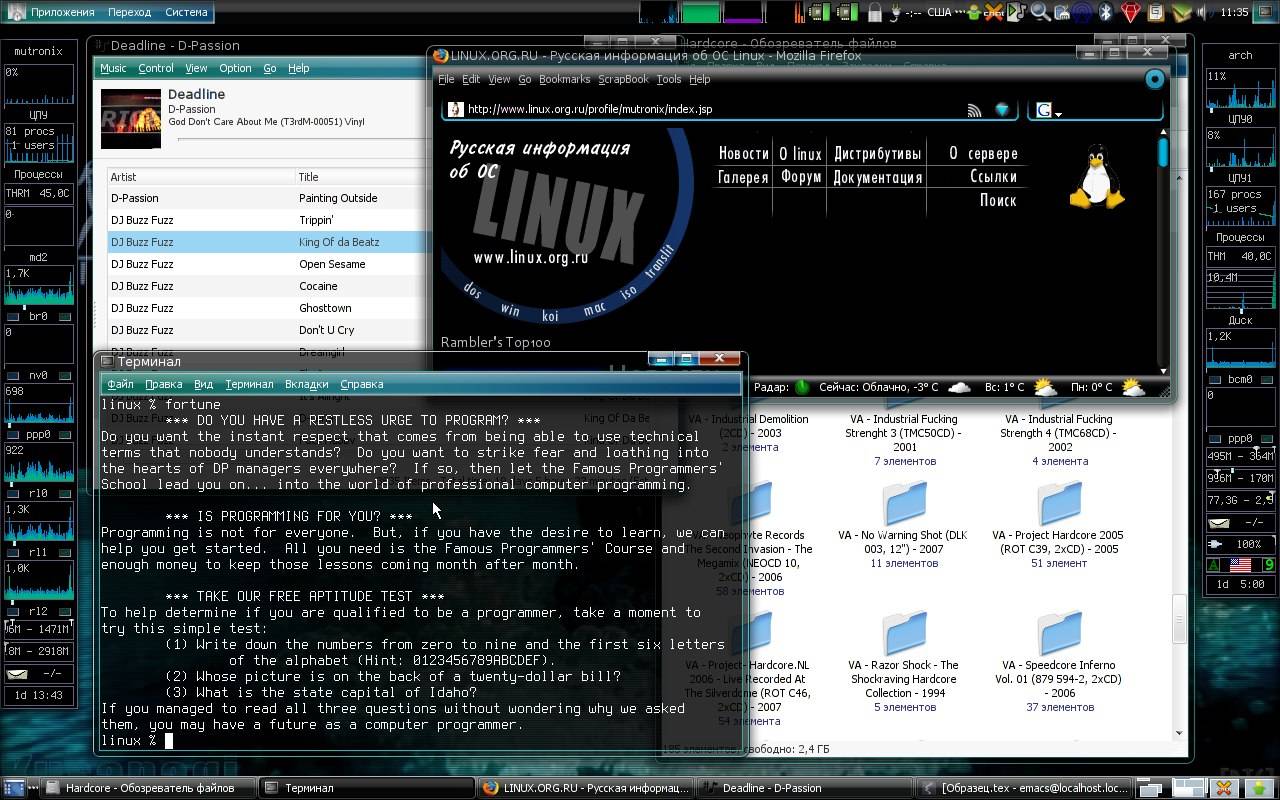1280x800 pixels.
Task: Click the Tux penguin logo on linux.org.ru
Action: point(1097,177)
